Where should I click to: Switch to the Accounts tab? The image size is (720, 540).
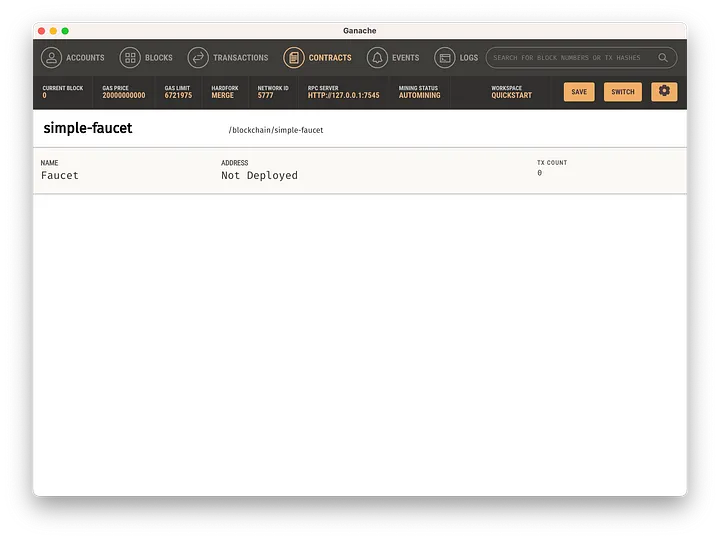pyautogui.click(x=85, y=58)
